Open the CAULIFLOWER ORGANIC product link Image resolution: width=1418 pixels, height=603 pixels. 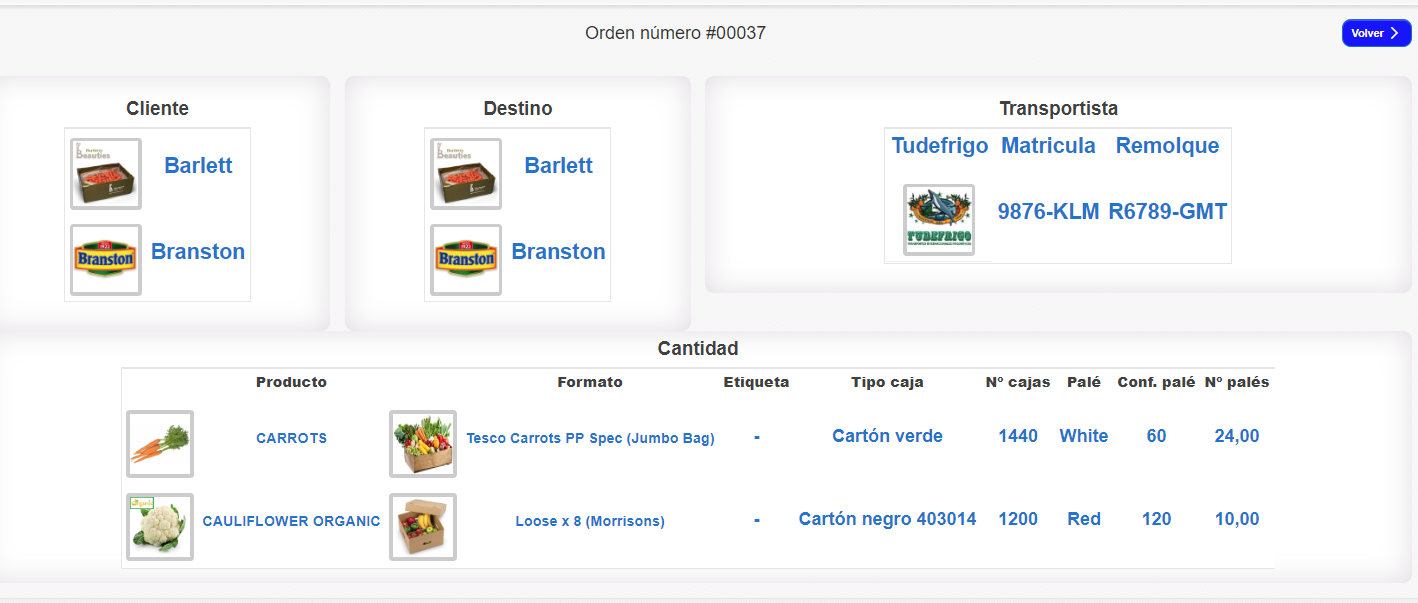[x=291, y=521]
